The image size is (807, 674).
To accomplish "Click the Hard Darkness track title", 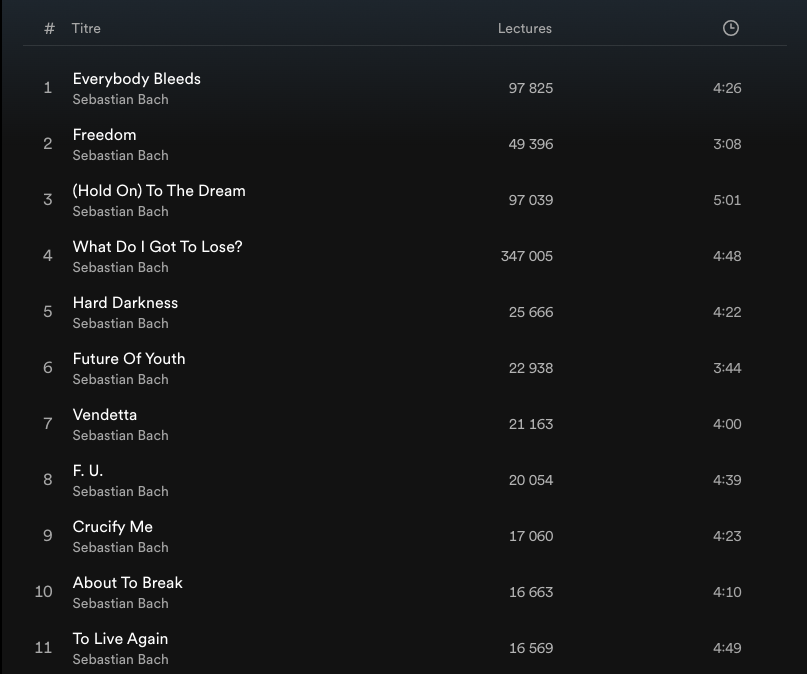I will click(x=125, y=303).
